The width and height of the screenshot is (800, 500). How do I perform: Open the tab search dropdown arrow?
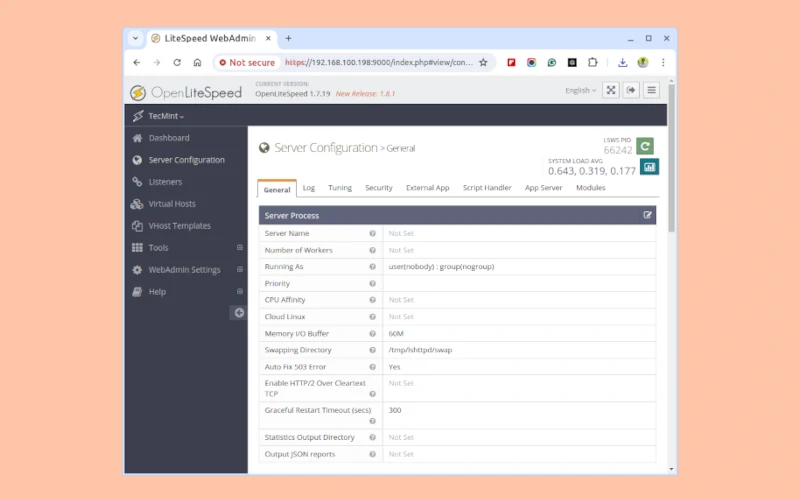[x=135, y=38]
